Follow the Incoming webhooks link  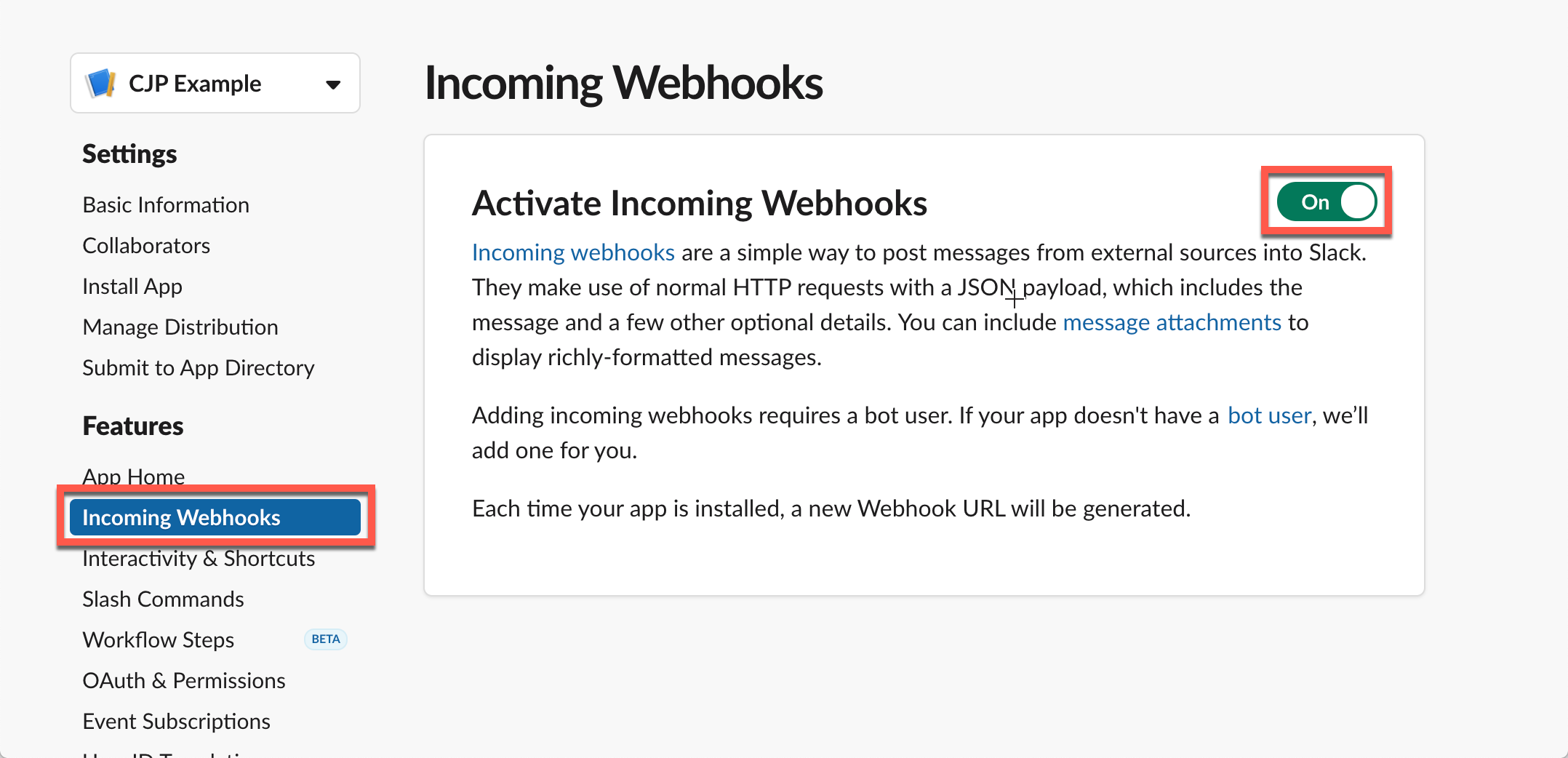click(572, 252)
